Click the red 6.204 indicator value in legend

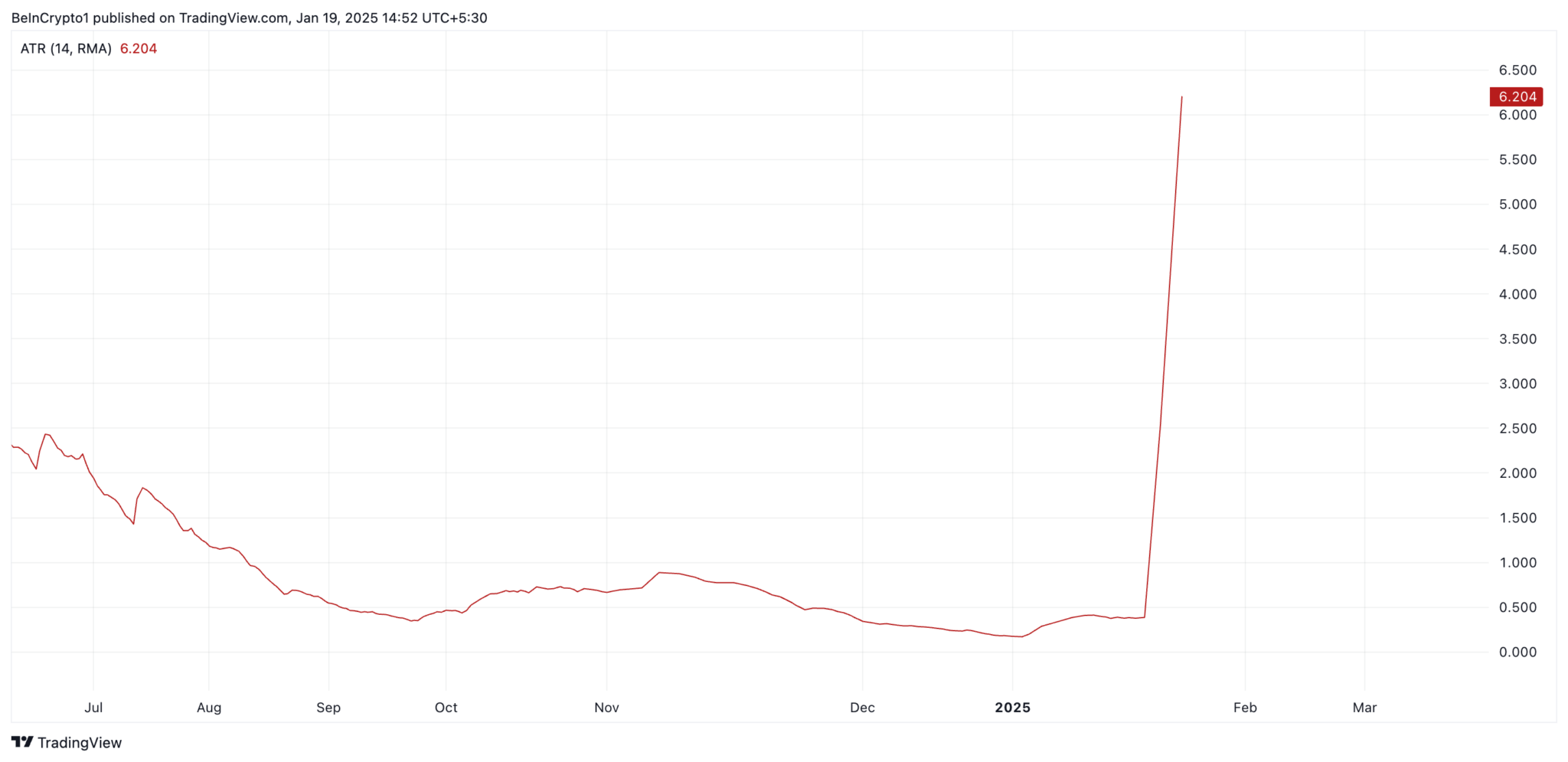[139, 49]
